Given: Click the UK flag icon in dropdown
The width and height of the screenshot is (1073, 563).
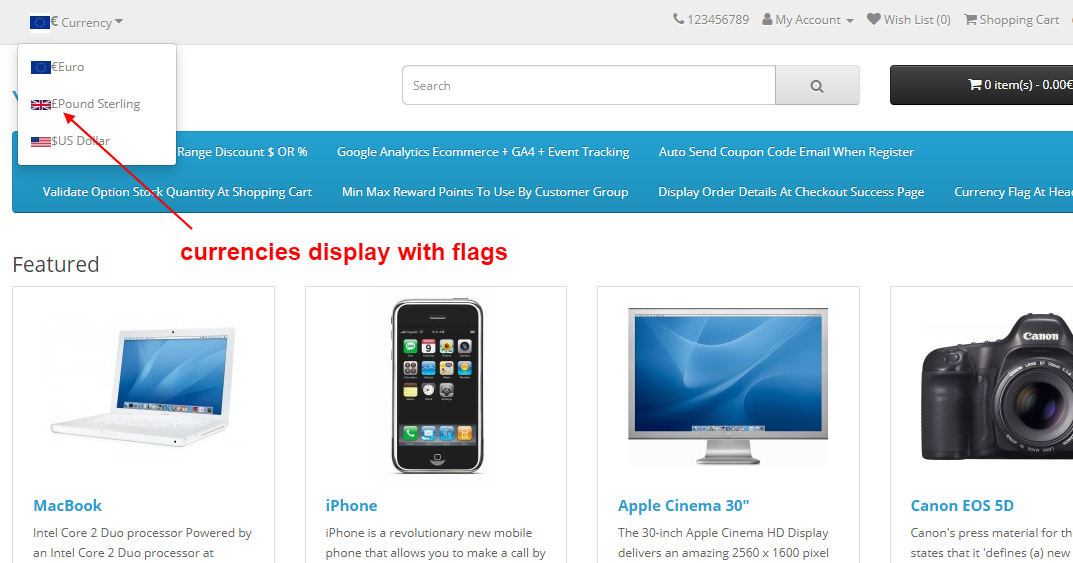Looking at the screenshot, I should coord(40,105).
